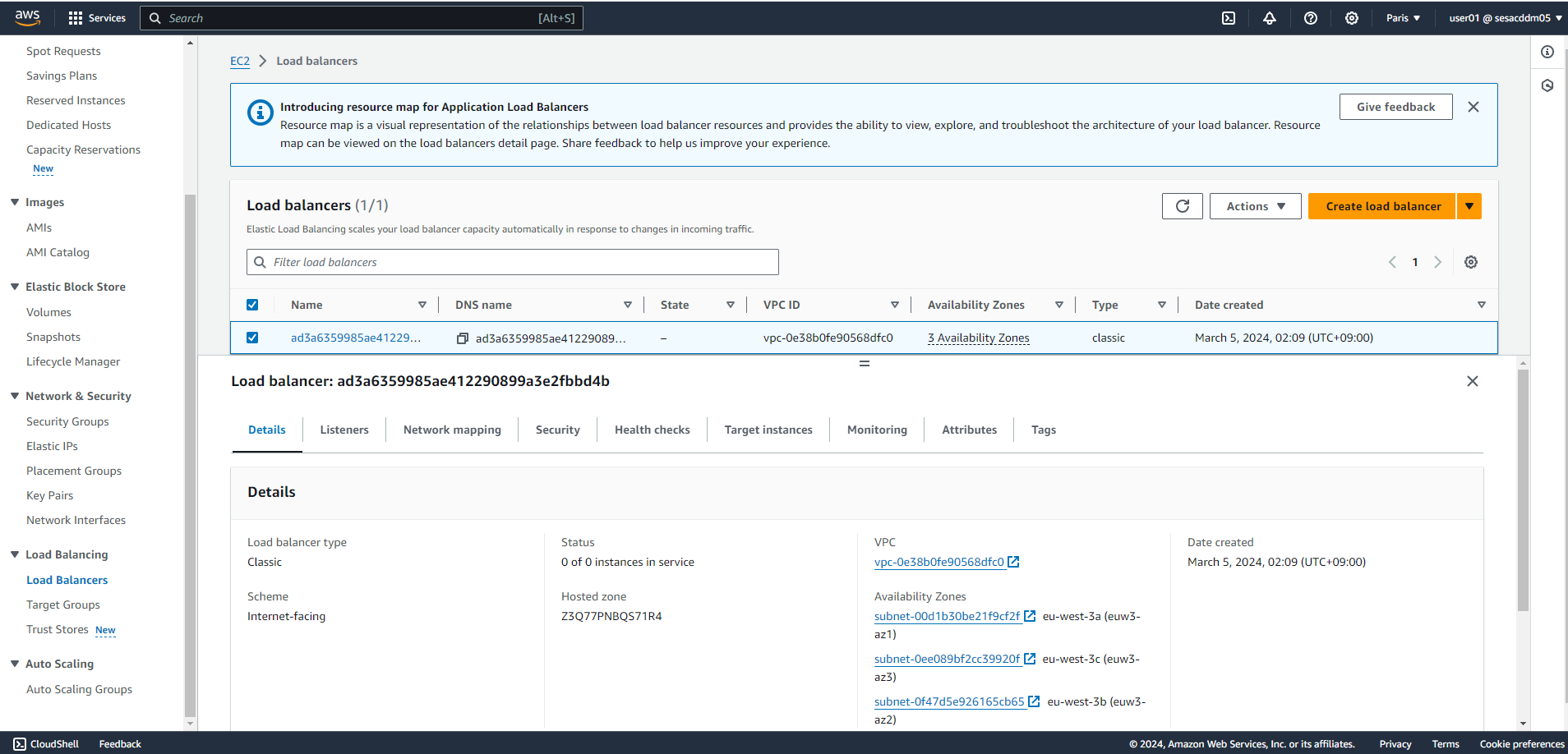Viewport: 1568px width, 754px height.
Task: Collapse the Images sidebar section
Action: [15, 202]
